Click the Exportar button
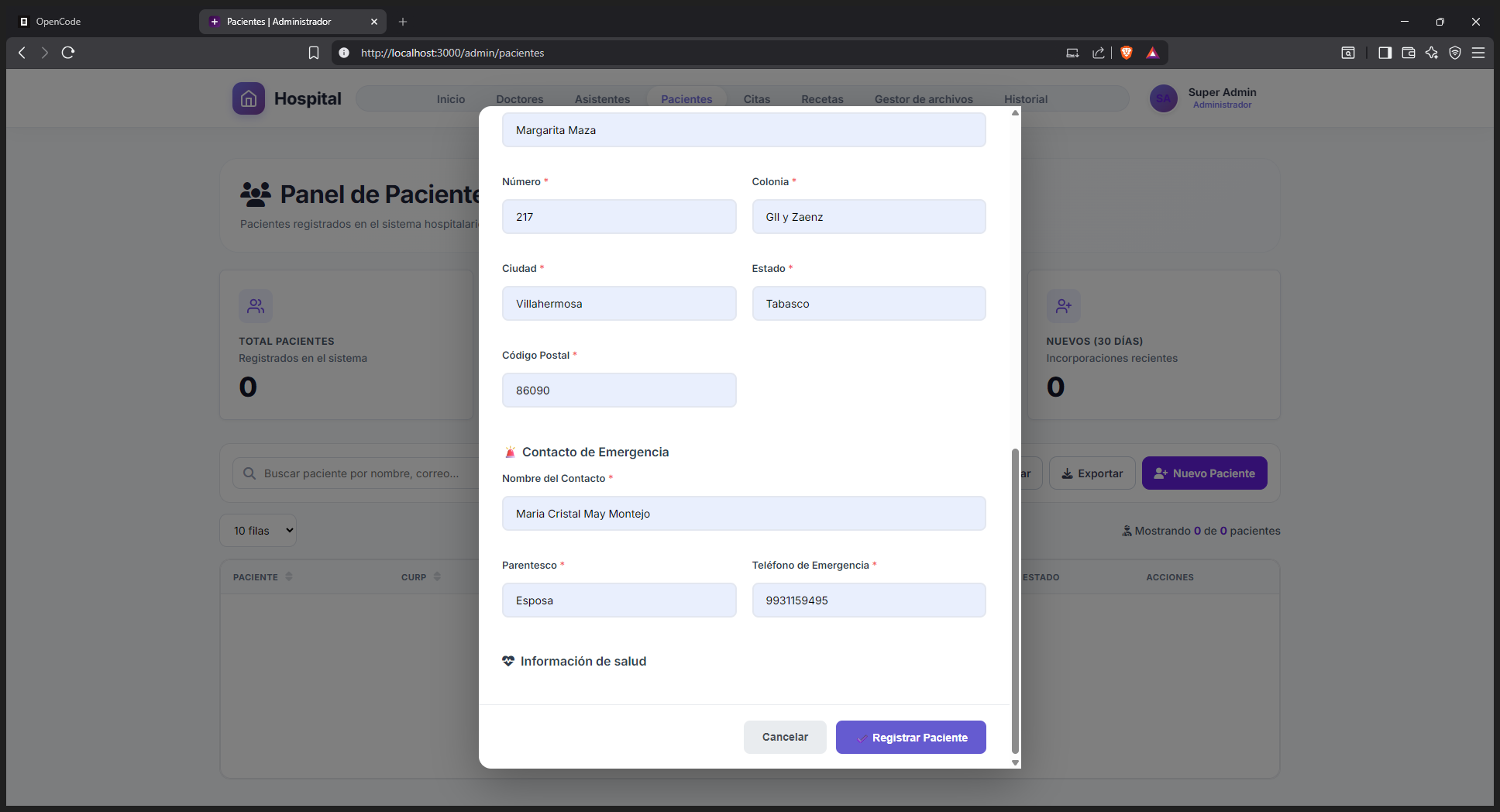This screenshot has width=1500, height=812. [1092, 473]
